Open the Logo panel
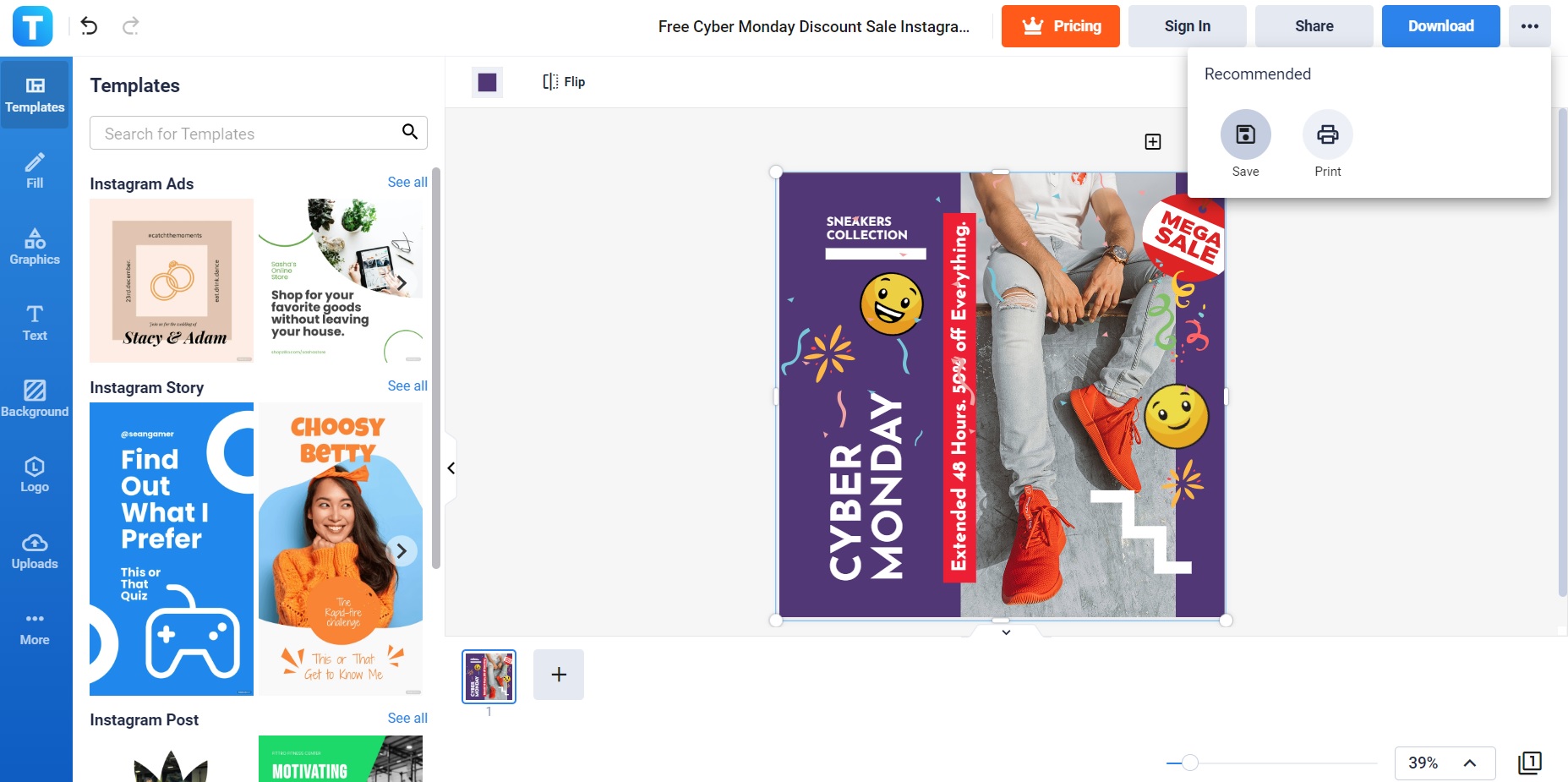 pyautogui.click(x=35, y=475)
